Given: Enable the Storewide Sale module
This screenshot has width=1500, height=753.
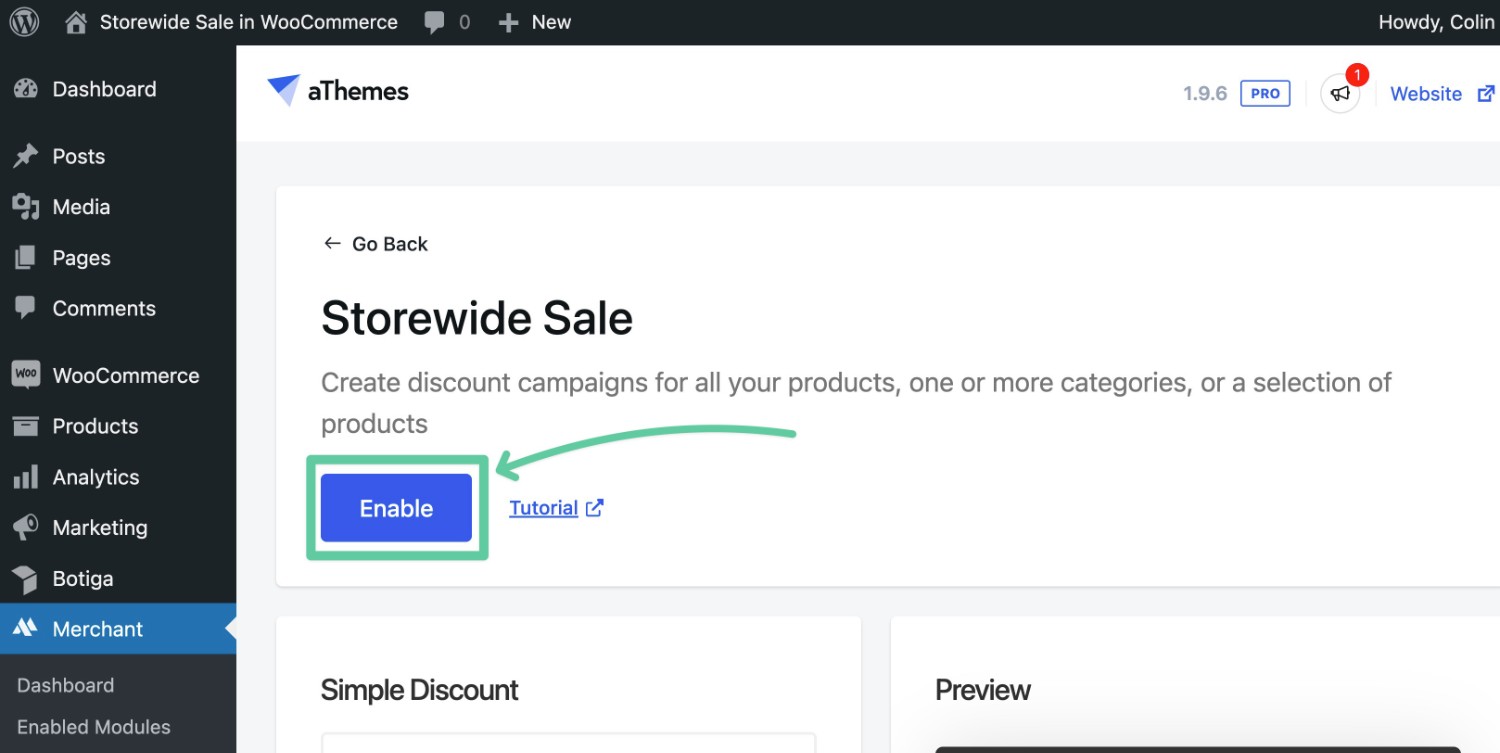Looking at the screenshot, I should coord(396,508).
